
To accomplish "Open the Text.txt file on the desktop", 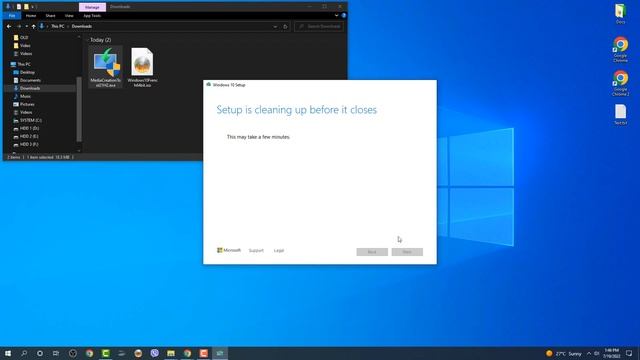I will point(620,114).
